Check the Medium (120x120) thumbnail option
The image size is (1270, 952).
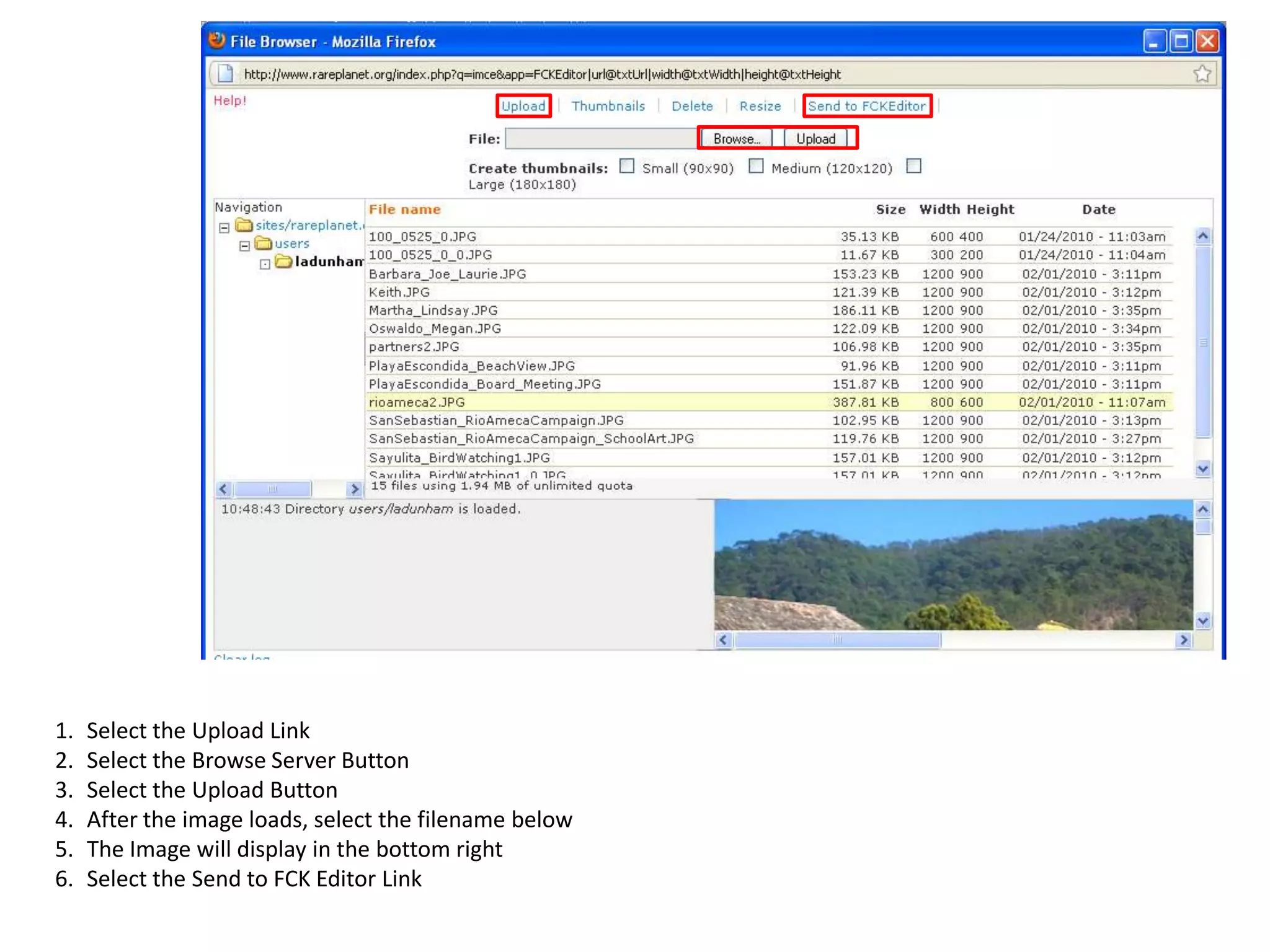(756, 166)
